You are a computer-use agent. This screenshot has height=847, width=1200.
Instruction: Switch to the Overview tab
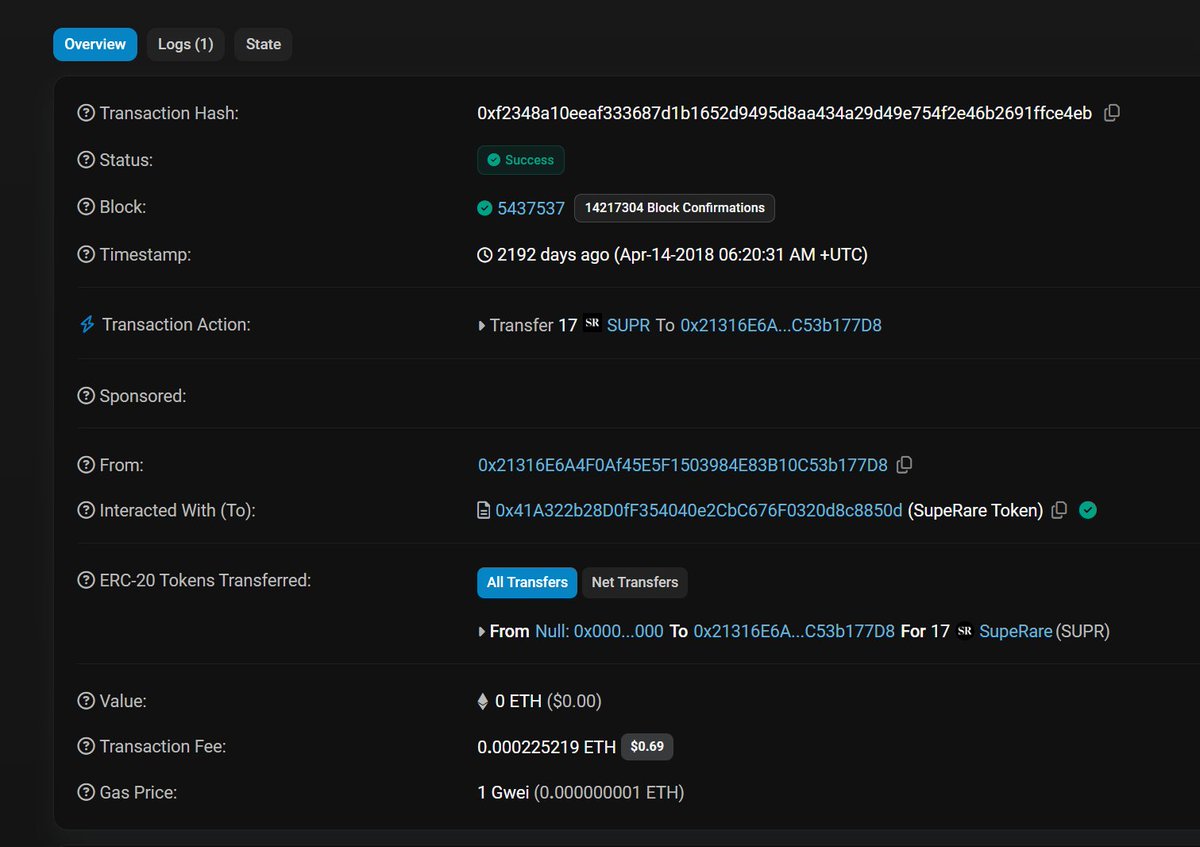[95, 44]
